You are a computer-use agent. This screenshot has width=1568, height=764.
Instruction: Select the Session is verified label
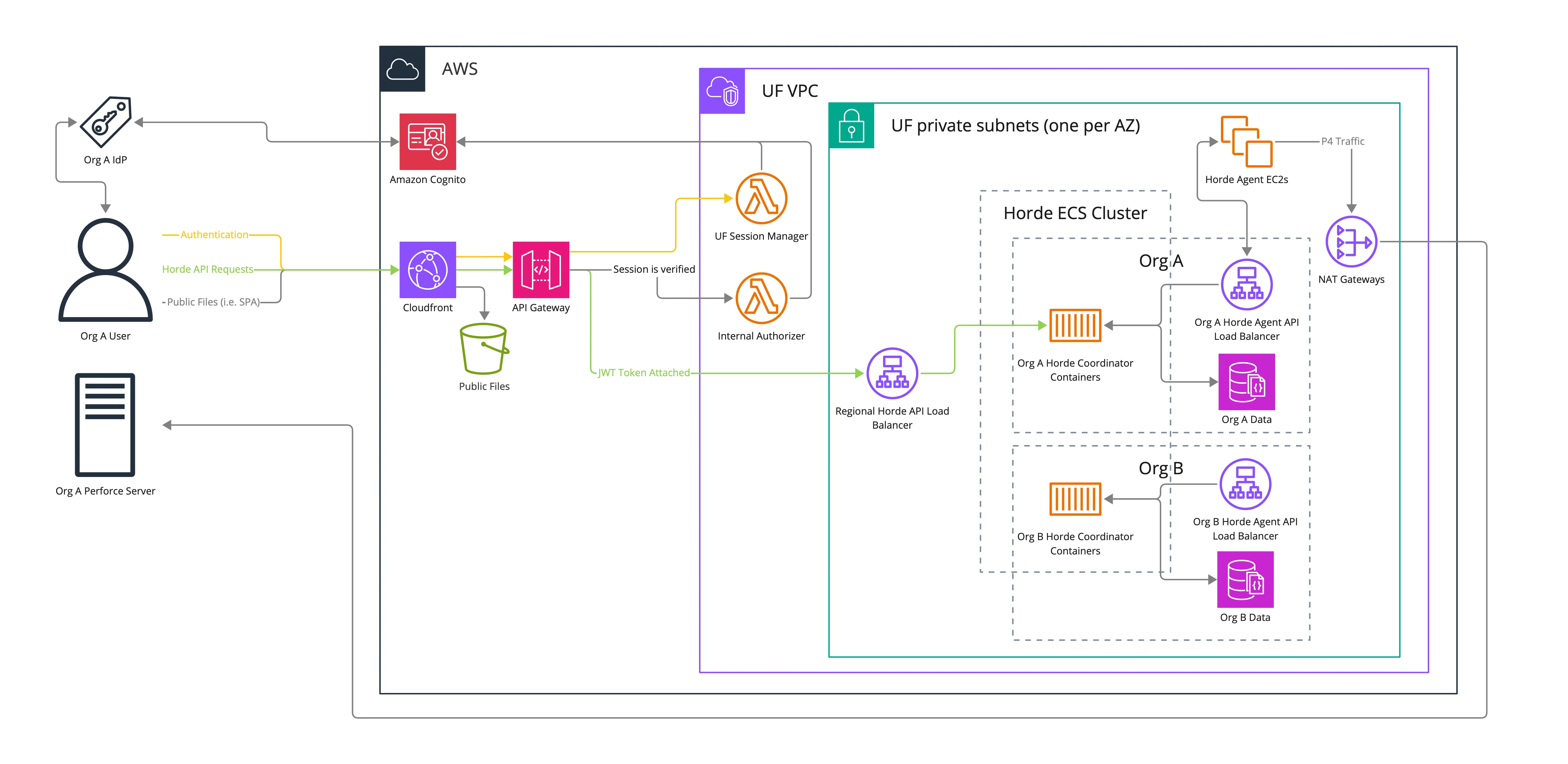[654, 269]
